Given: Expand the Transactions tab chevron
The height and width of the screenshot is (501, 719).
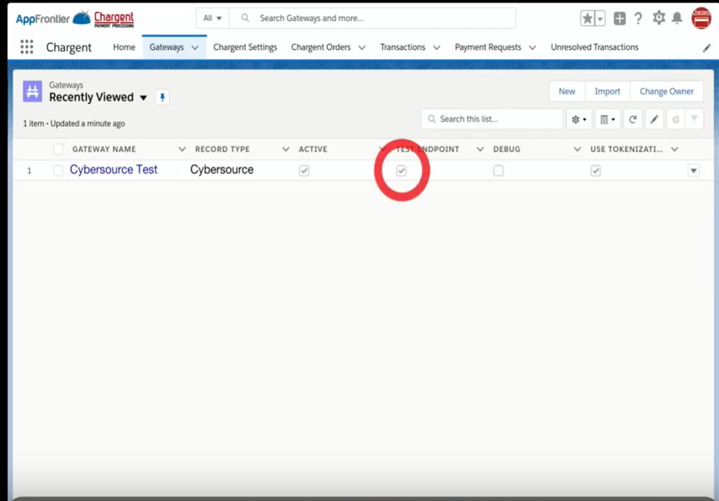Looking at the screenshot, I should click(437, 48).
